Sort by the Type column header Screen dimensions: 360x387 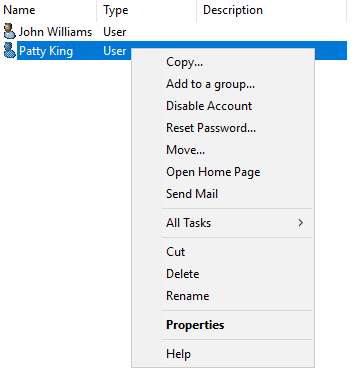[x=147, y=10]
